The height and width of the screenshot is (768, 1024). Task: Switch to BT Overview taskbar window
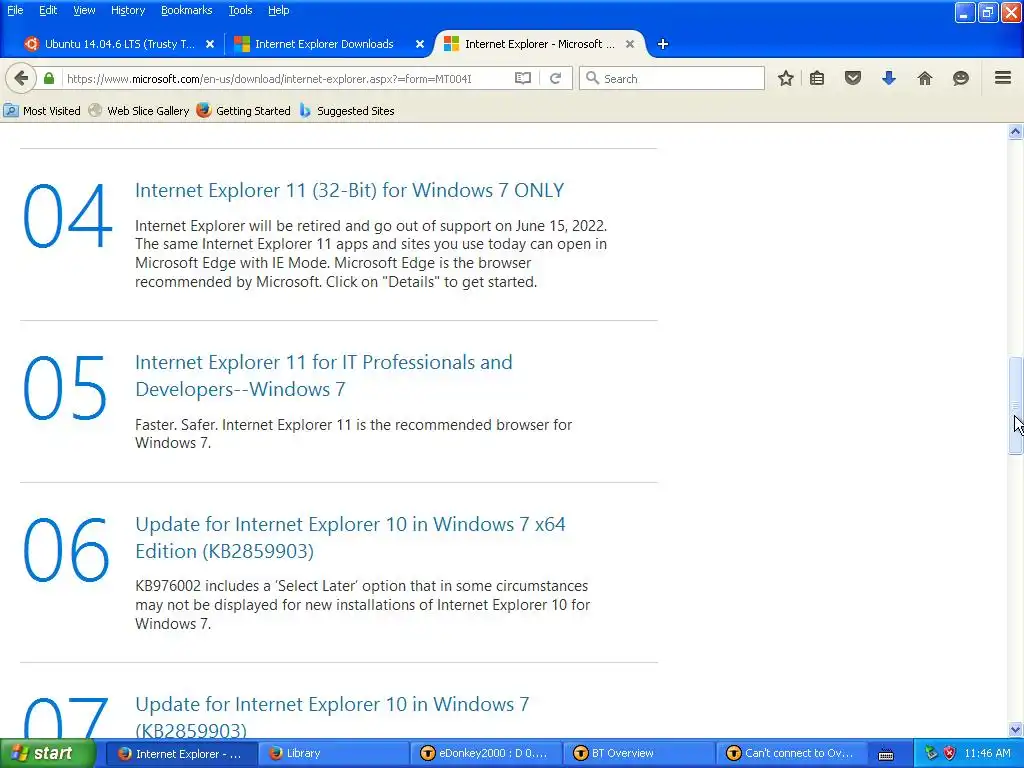pos(638,754)
